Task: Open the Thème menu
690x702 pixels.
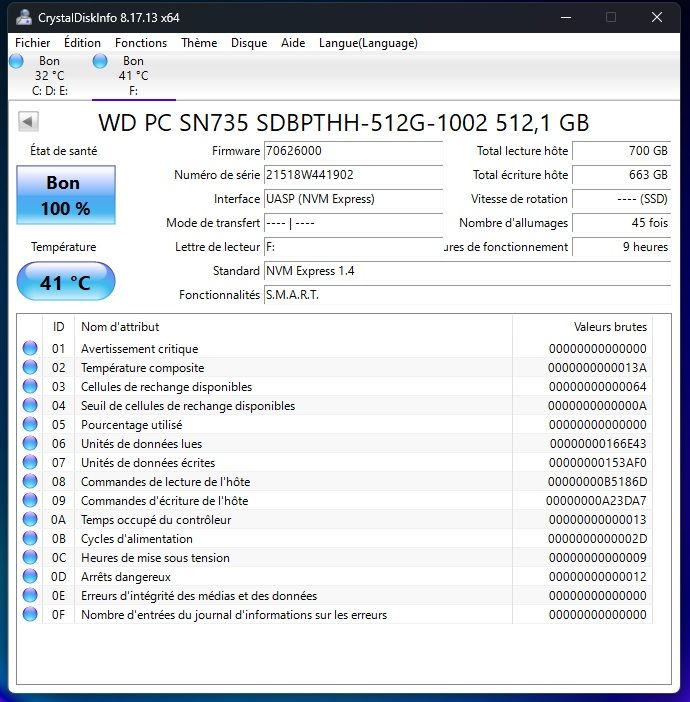Action: point(199,43)
